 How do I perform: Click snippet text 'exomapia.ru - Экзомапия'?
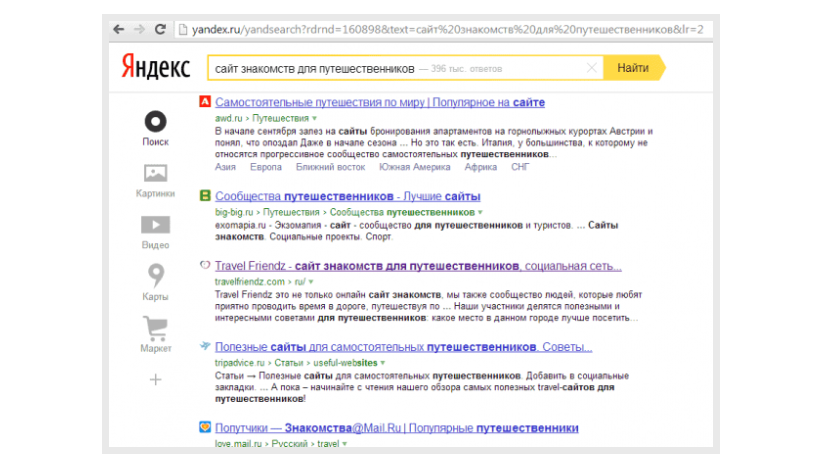coord(268,225)
